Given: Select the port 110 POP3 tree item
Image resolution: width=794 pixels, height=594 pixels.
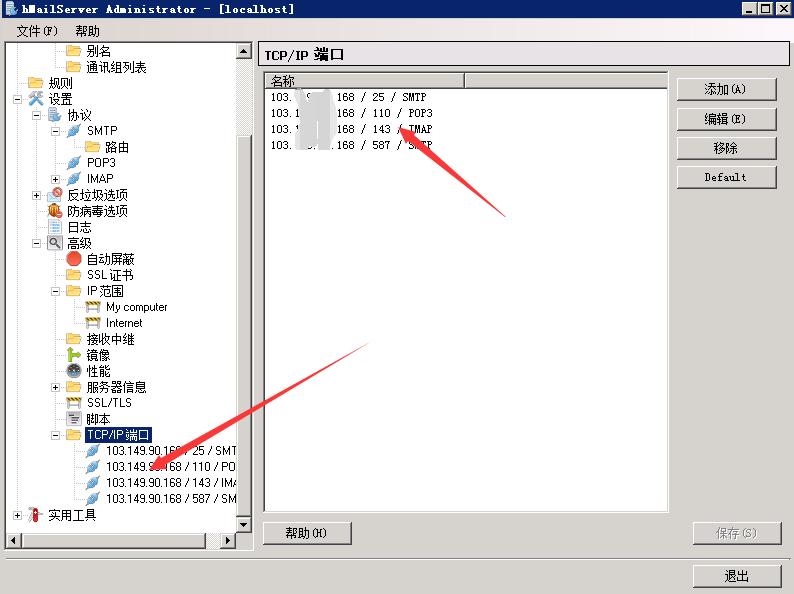Looking at the screenshot, I should click(x=171, y=466).
